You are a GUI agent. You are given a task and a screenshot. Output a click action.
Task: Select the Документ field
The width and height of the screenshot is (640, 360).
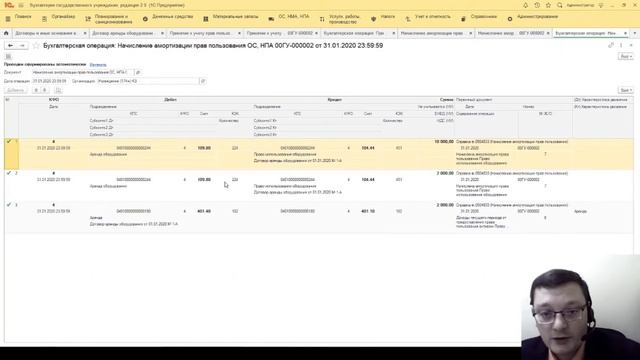(x=83, y=72)
